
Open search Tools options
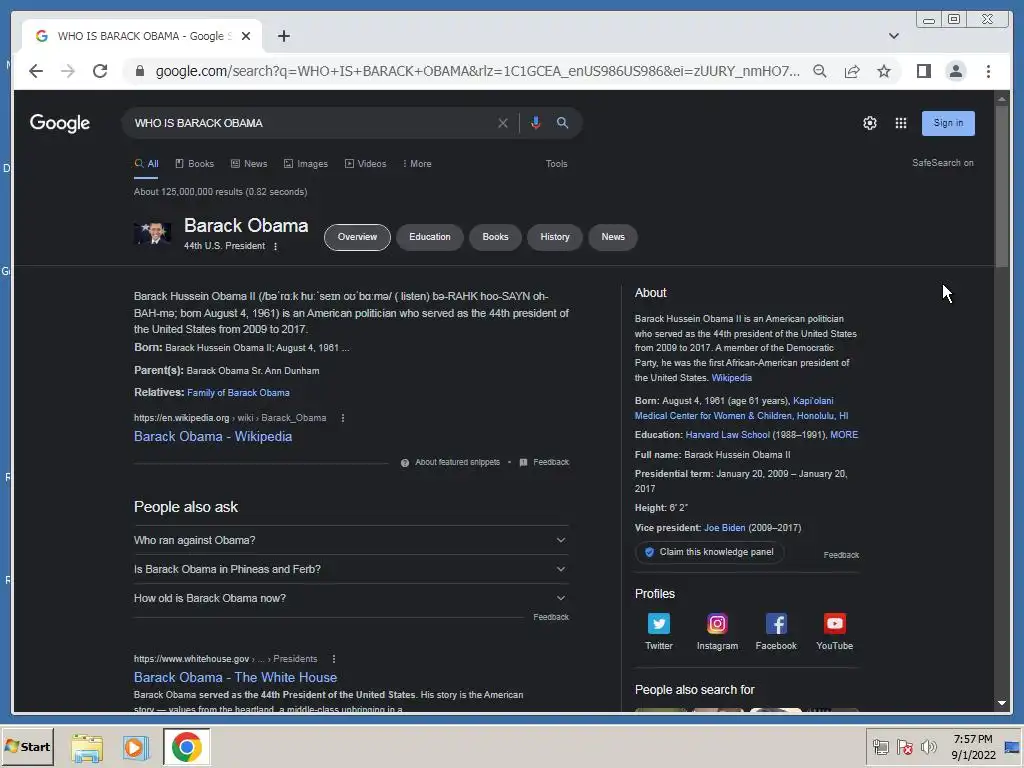(x=556, y=164)
